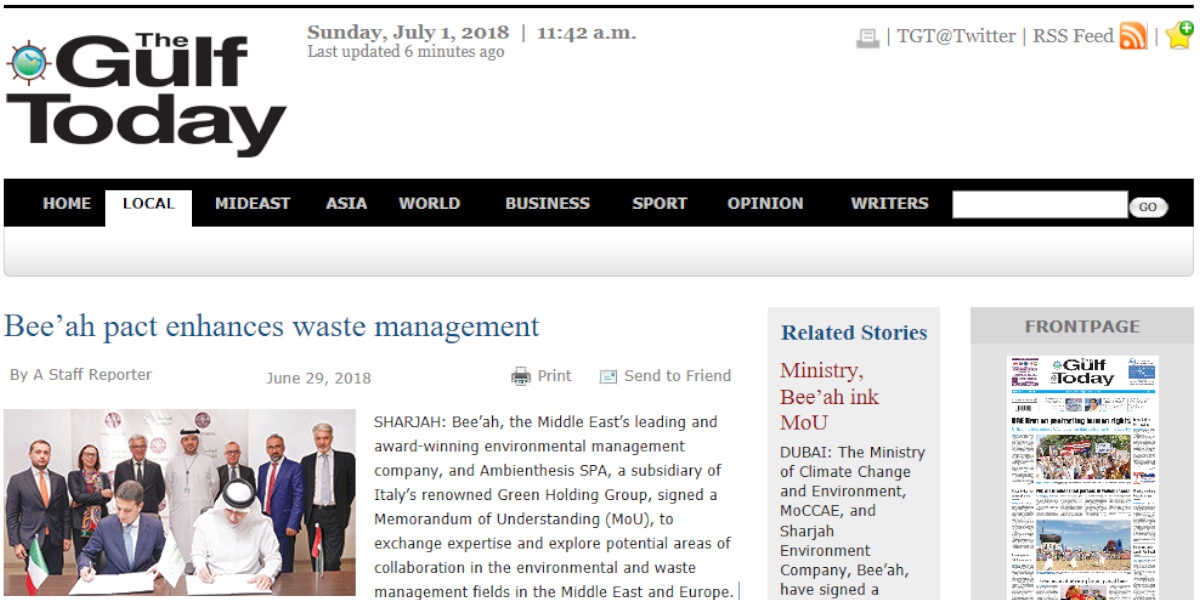Open TGT@Twitter link
The image size is (1200, 600).
956,36
